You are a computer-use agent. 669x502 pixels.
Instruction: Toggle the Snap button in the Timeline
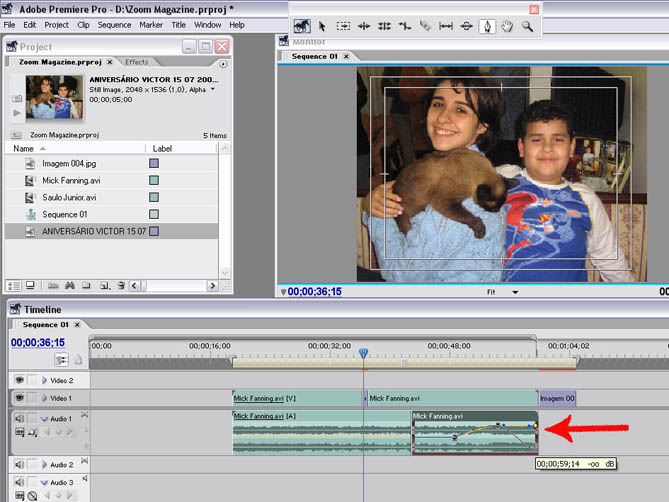tap(62, 360)
